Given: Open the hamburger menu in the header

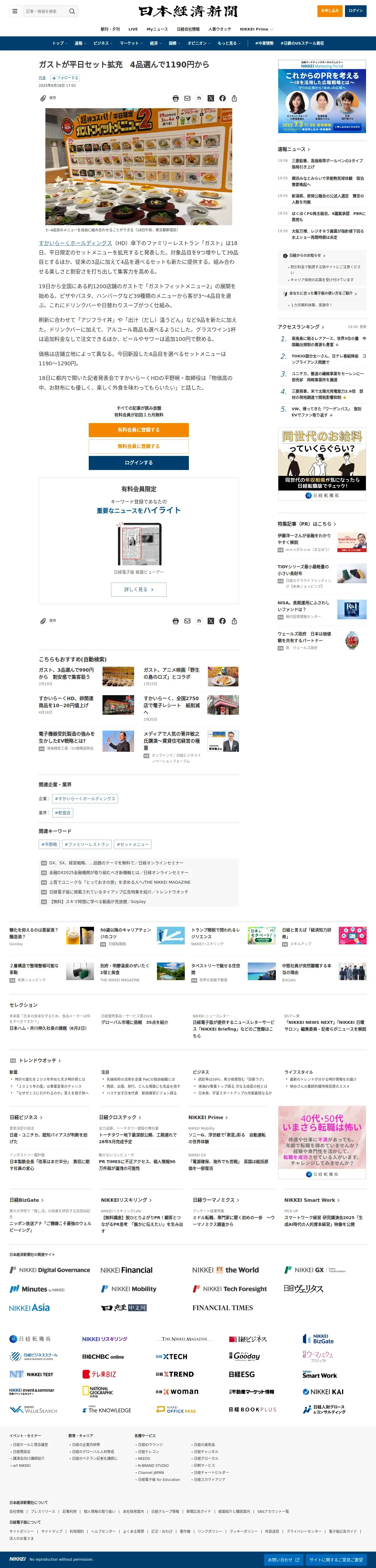Looking at the screenshot, I should [15, 11].
